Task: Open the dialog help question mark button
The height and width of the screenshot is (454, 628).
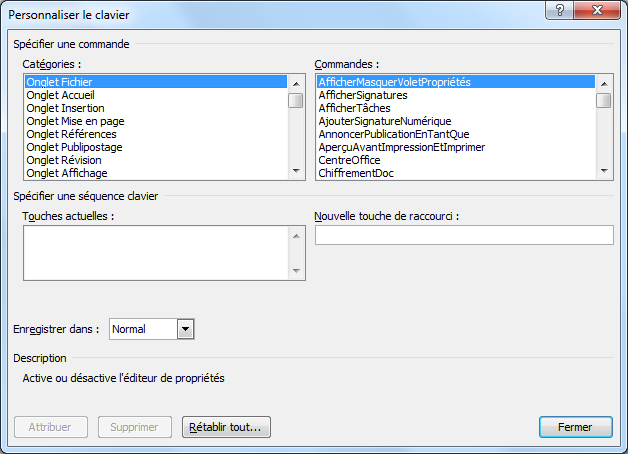Action: tap(560, 10)
